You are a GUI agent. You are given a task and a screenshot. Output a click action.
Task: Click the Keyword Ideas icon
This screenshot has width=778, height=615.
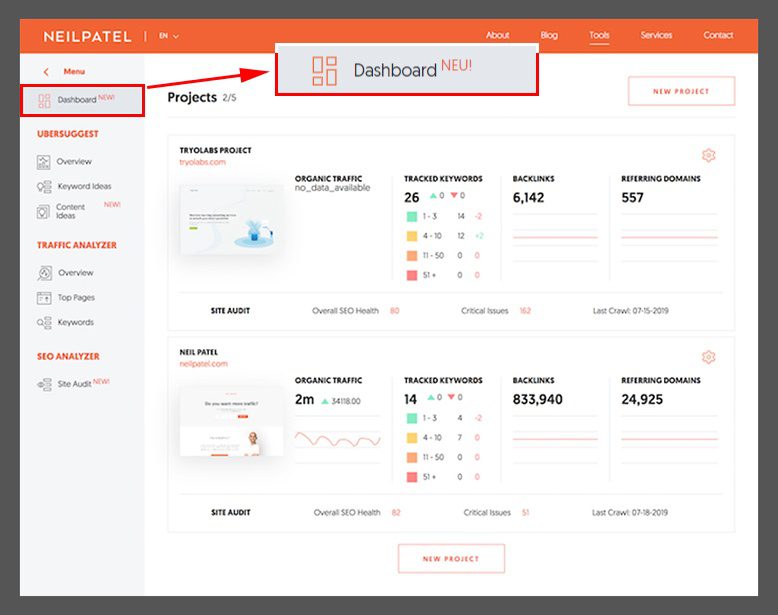pyautogui.click(x=44, y=187)
